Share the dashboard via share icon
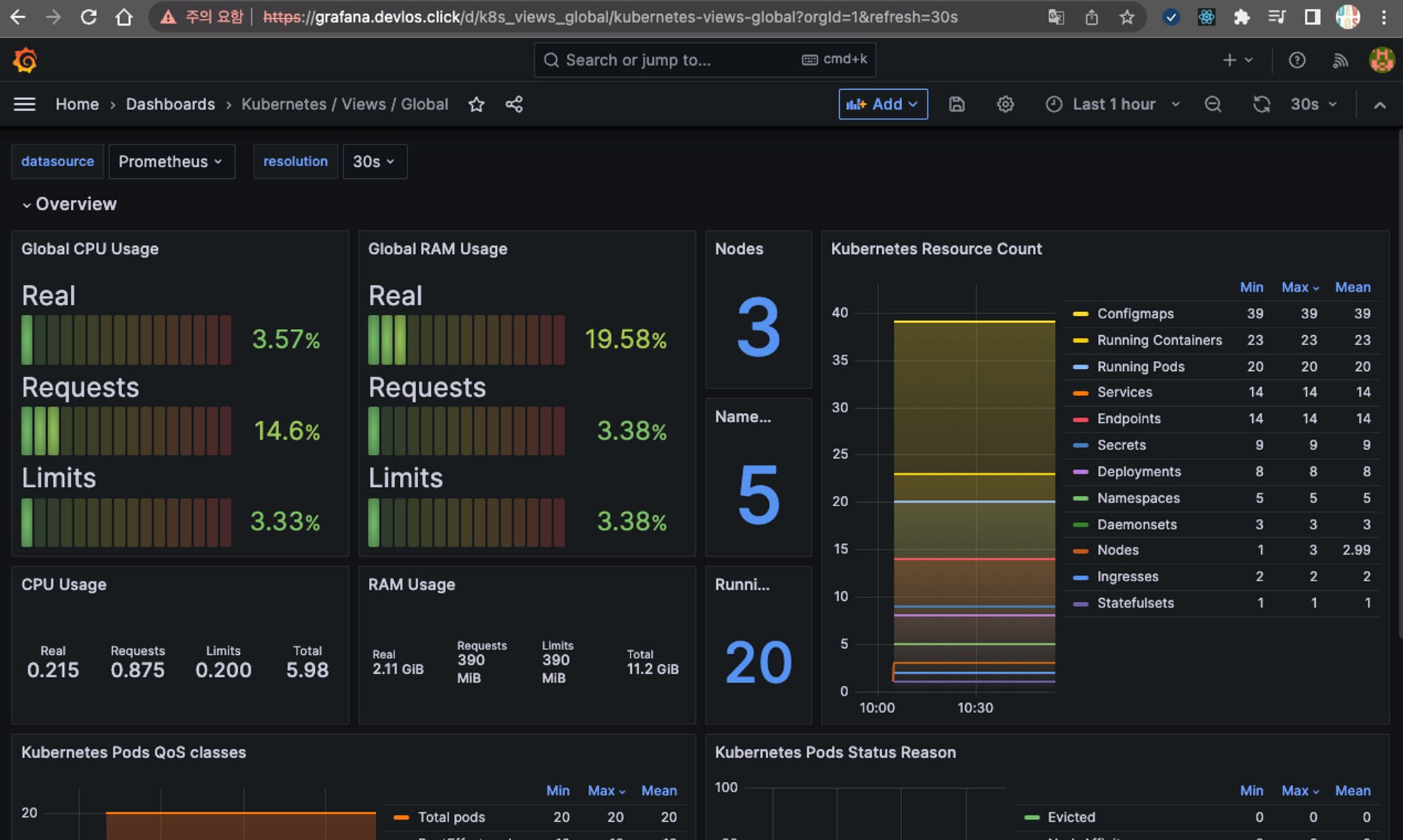Image resolution: width=1403 pixels, height=840 pixels. (514, 104)
